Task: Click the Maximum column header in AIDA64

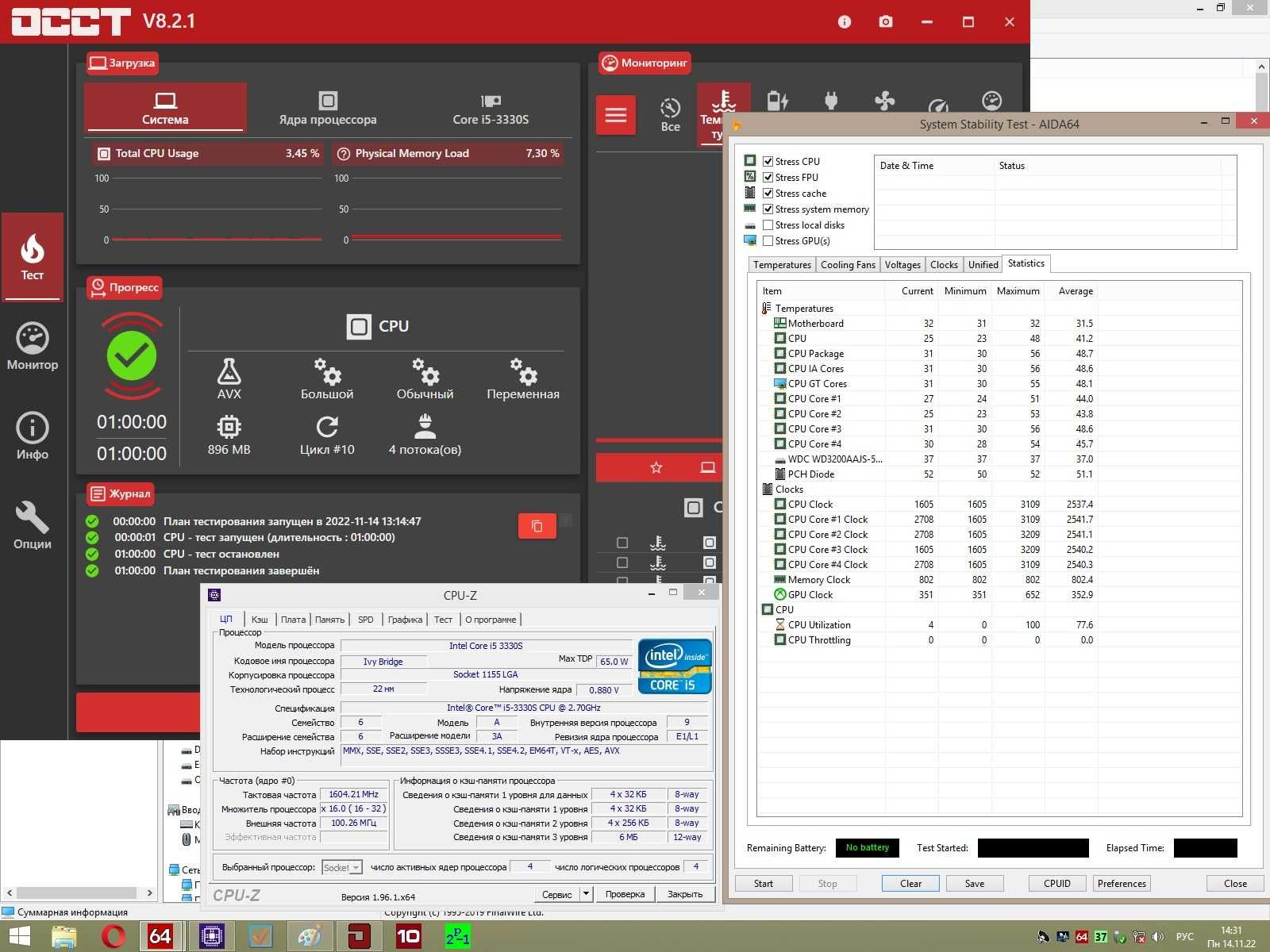Action: (x=1018, y=291)
